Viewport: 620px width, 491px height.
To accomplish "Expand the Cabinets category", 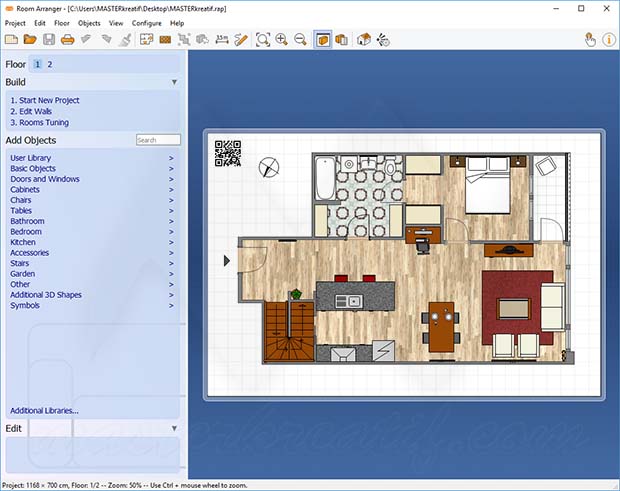I will click(92, 189).
